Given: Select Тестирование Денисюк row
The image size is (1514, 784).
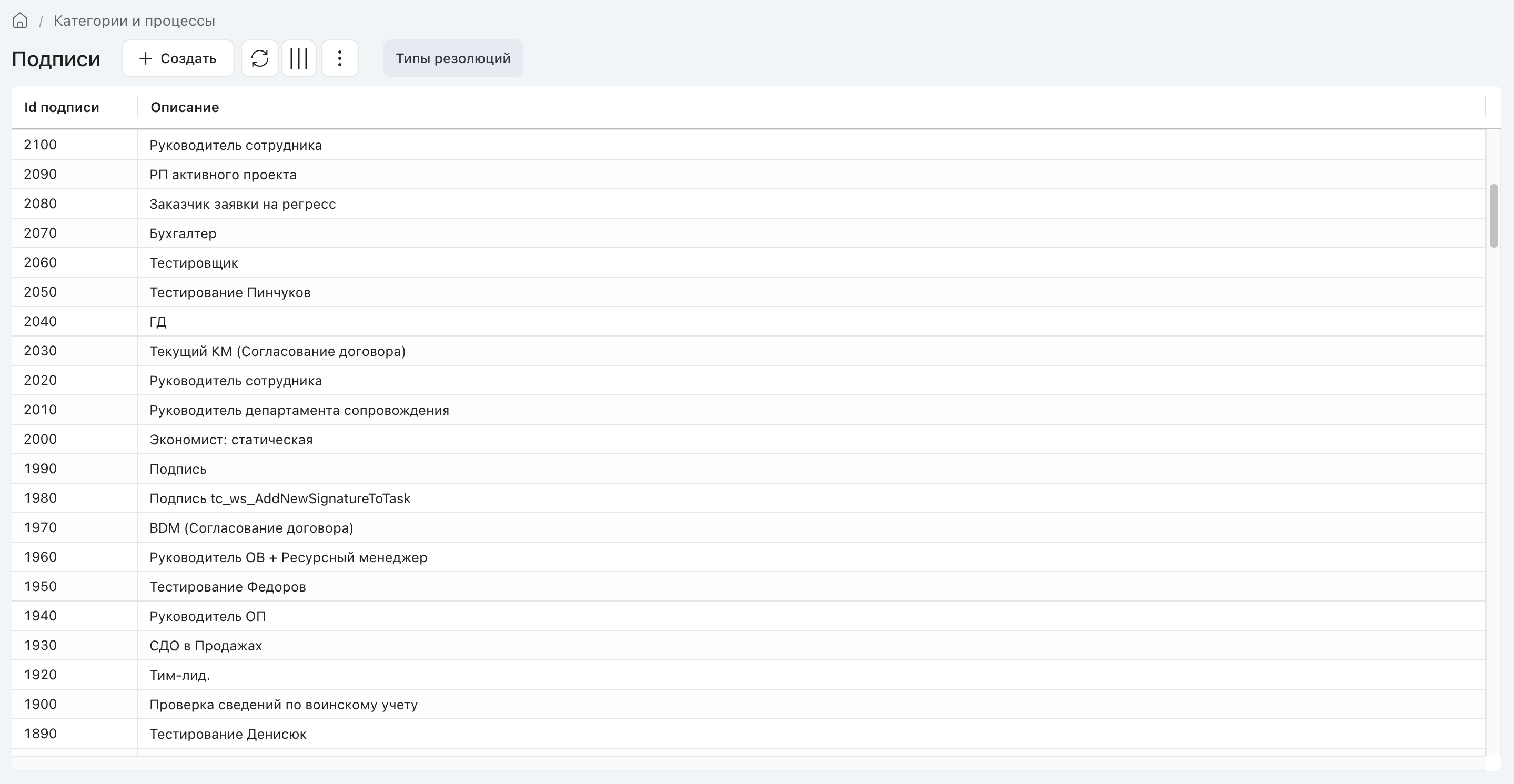Looking at the screenshot, I should click(x=748, y=734).
